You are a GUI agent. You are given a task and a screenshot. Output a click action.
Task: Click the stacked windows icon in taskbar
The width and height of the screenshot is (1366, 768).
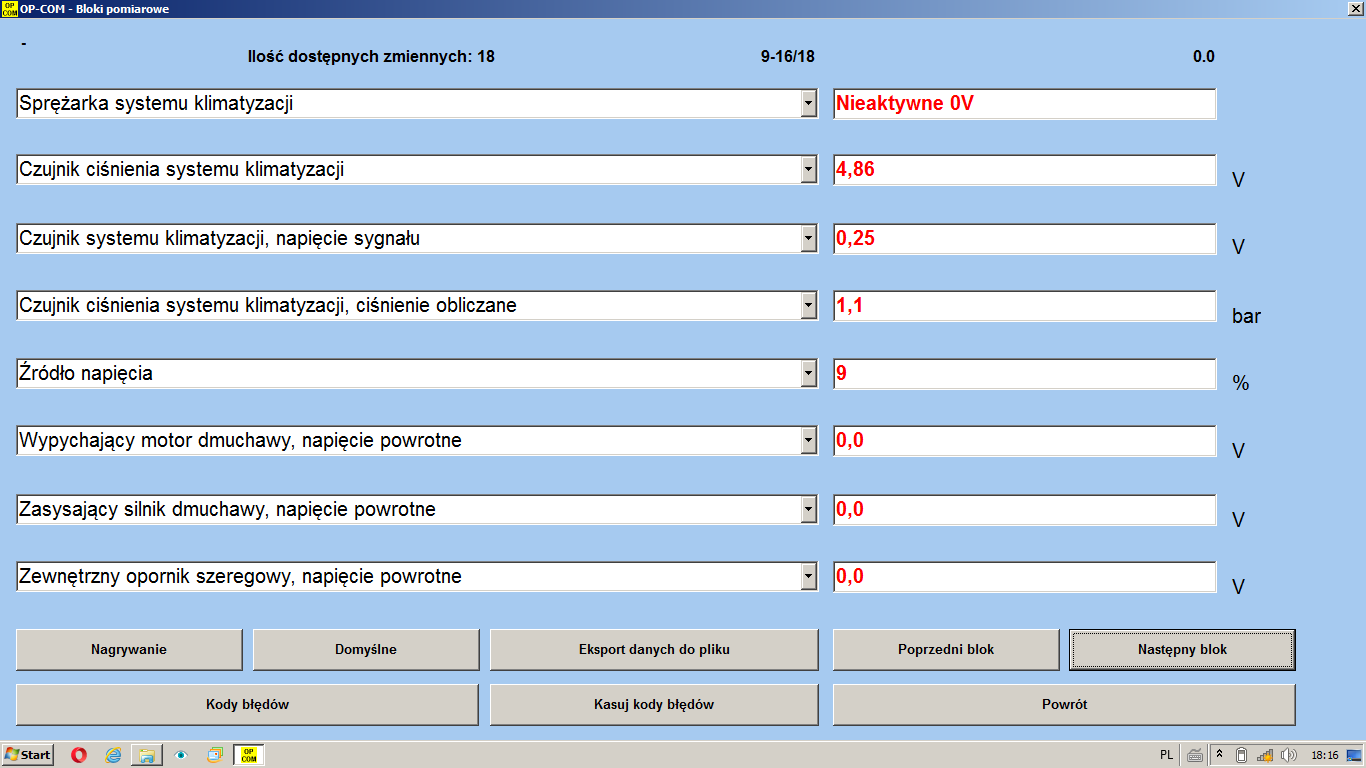tap(215, 755)
